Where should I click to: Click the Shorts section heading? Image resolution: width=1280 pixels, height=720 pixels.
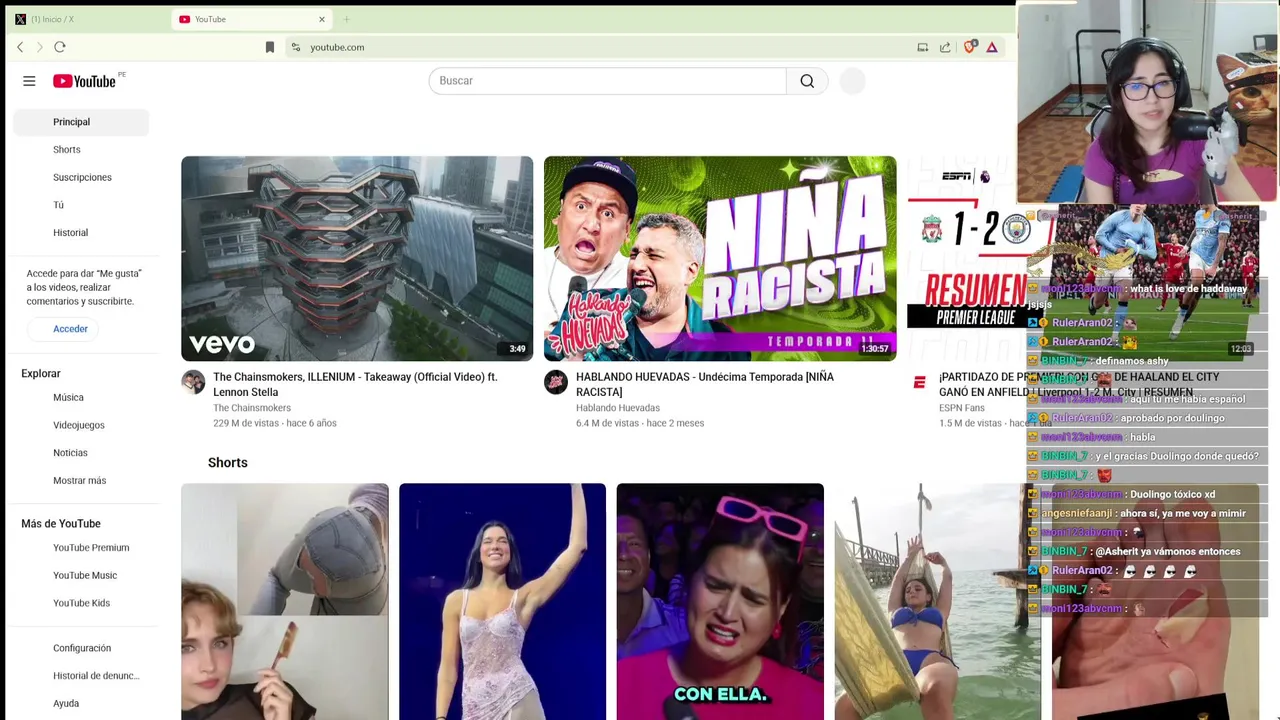[228, 463]
